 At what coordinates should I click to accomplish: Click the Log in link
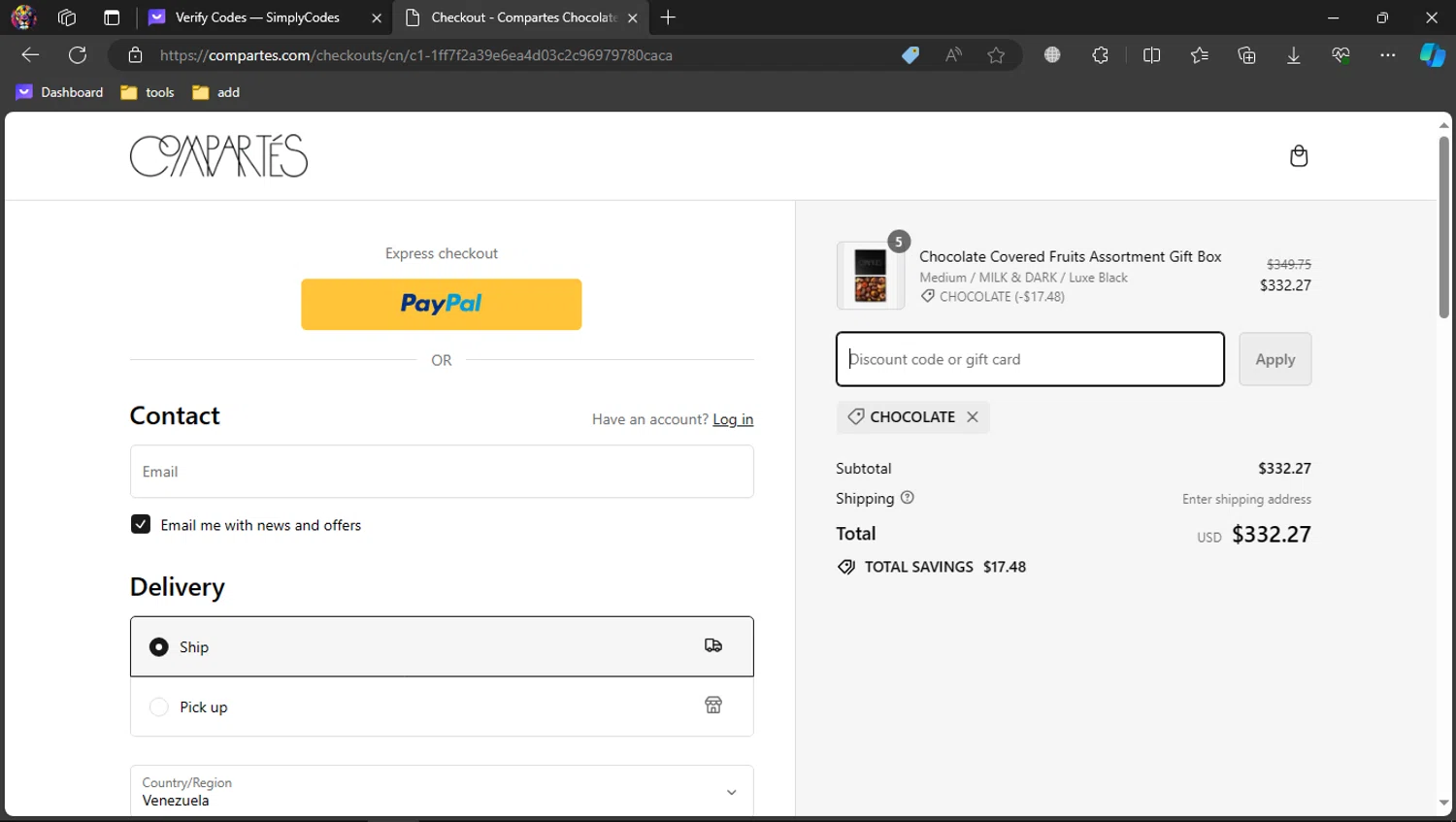[733, 419]
